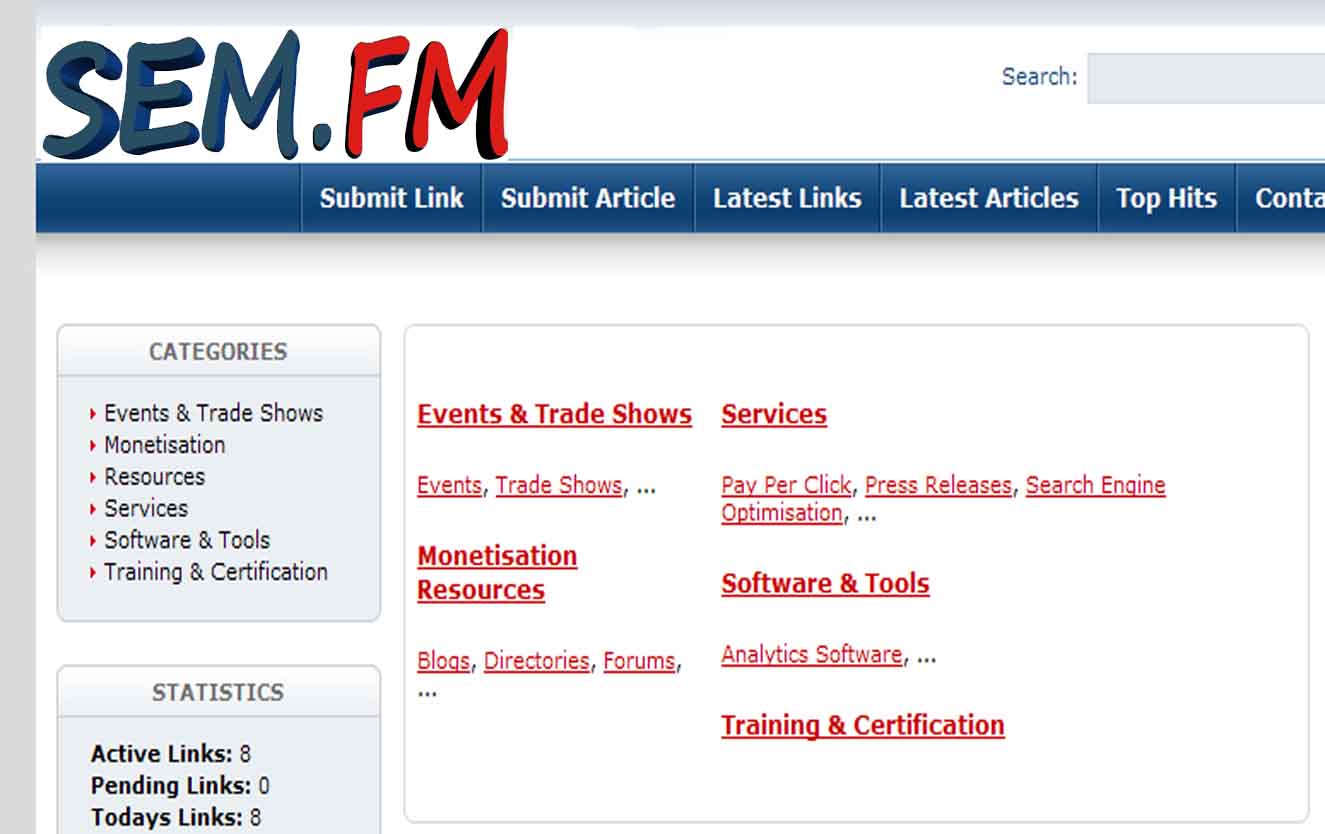The width and height of the screenshot is (1325, 834).
Task: Open the Top Hits page
Action: click(x=1167, y=198)
